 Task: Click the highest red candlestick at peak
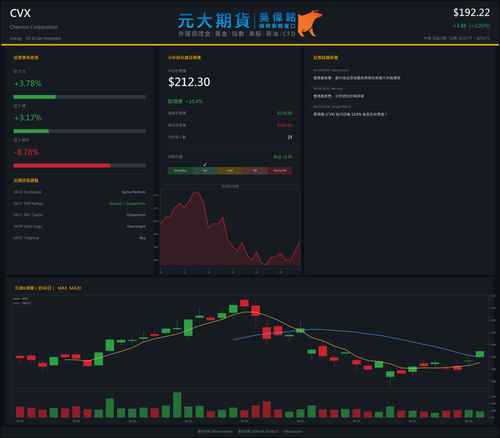click(244, 303)
